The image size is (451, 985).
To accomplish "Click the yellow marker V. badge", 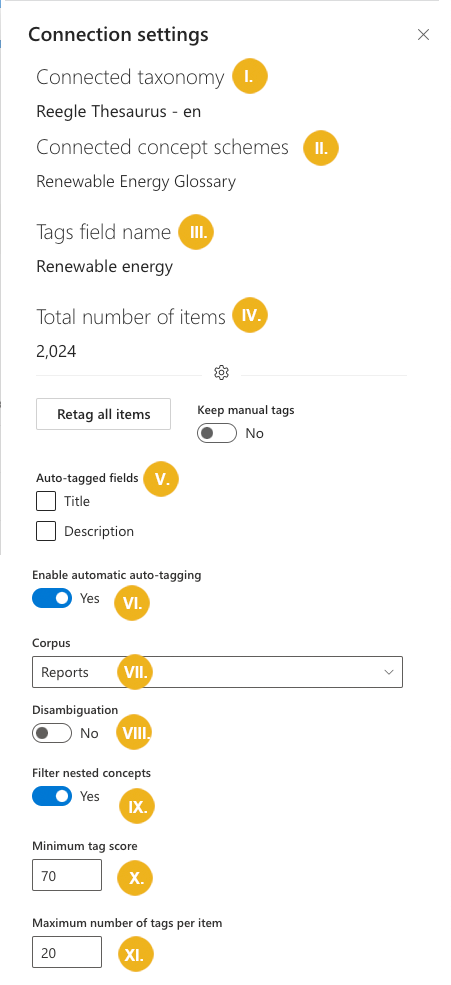I will [x=161, y=479].
